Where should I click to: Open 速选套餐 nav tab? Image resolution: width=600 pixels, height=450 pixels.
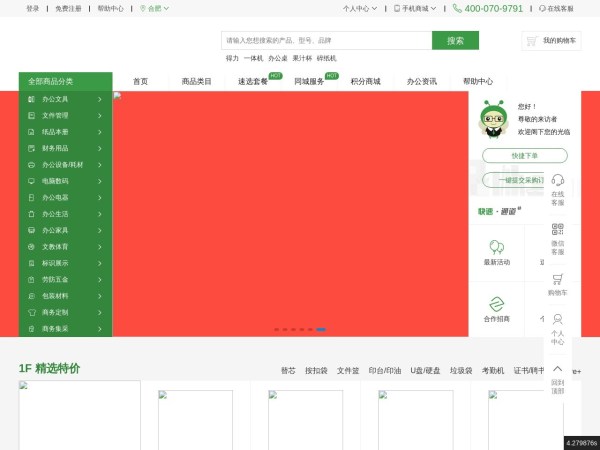tap(253, 82)
